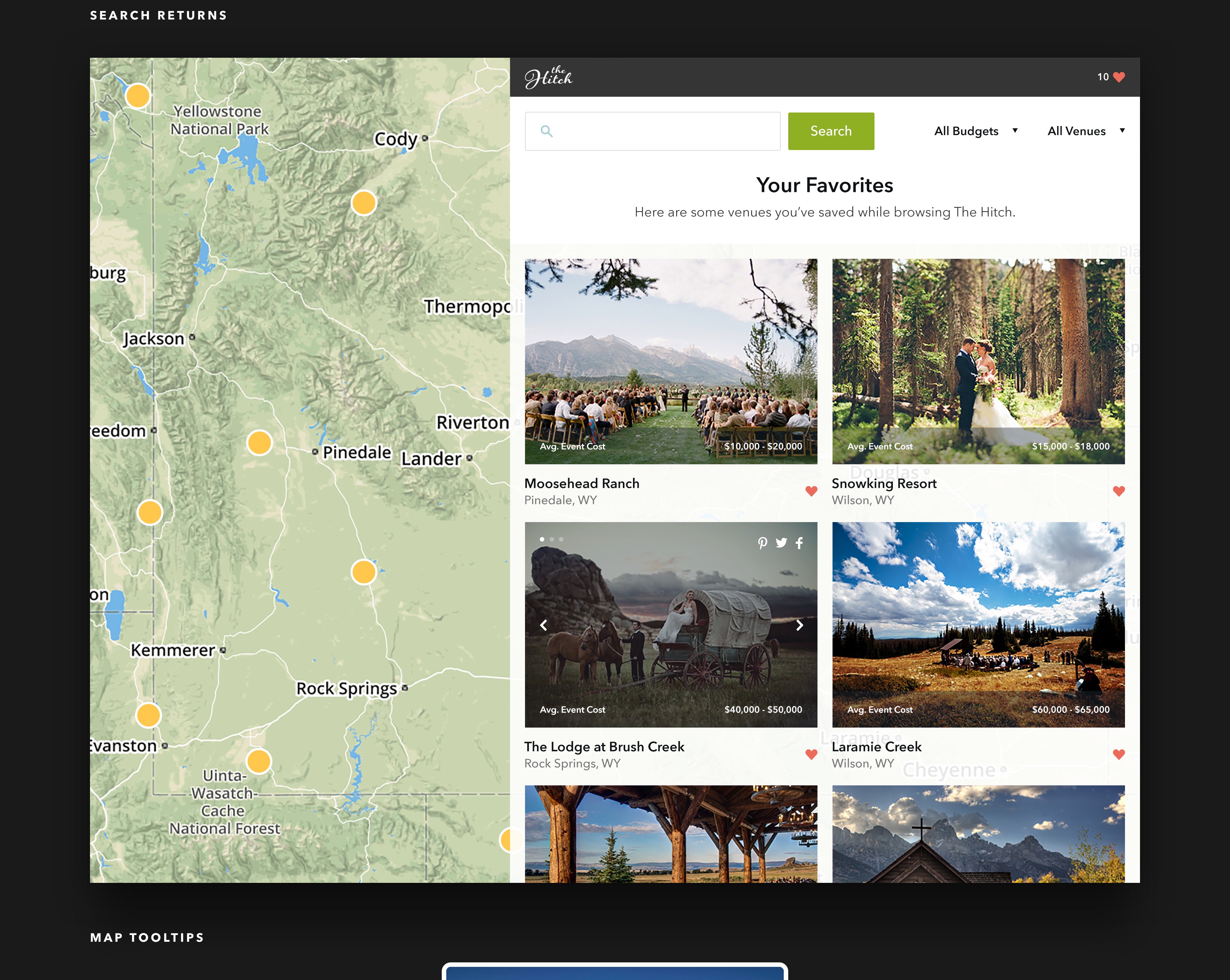
Task: Open Moosehead Ranch venue title
Action: [x=581, y=483]
